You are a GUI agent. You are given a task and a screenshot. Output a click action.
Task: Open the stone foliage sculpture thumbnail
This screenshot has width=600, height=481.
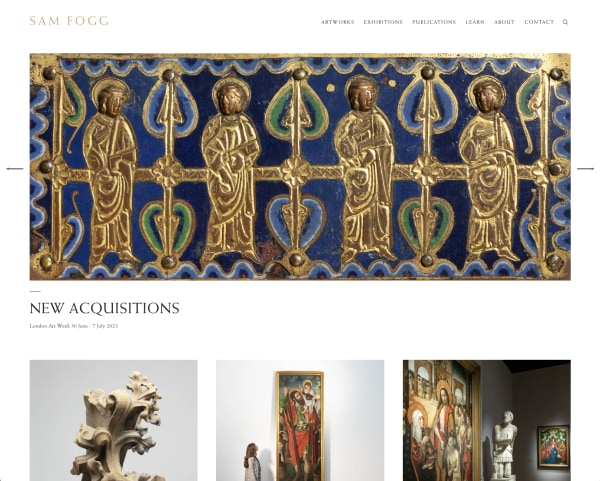pyautogui.click(x=114, y=420)
